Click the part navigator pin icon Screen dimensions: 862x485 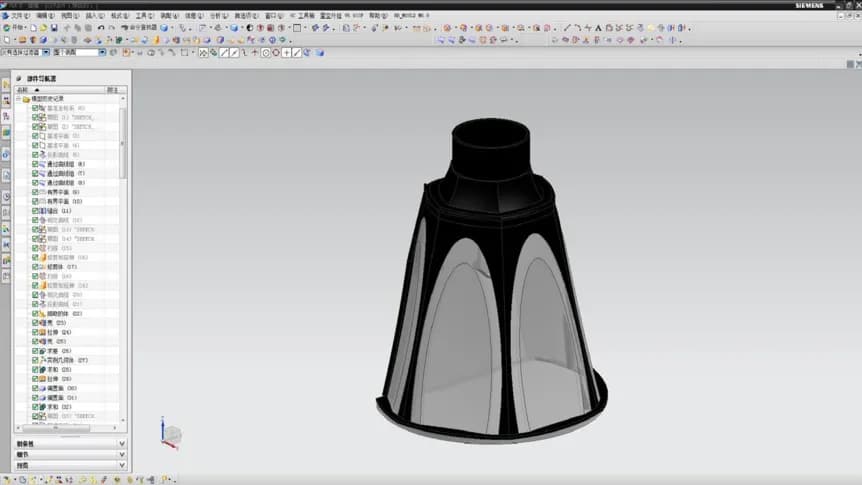click(x=19, y=79)
